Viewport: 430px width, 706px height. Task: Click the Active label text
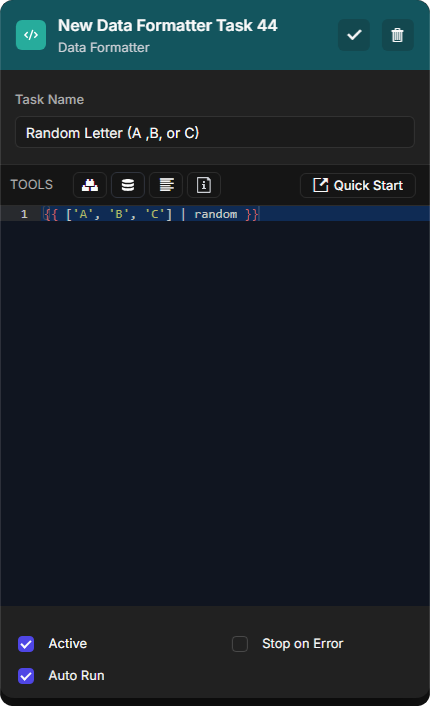68,644
